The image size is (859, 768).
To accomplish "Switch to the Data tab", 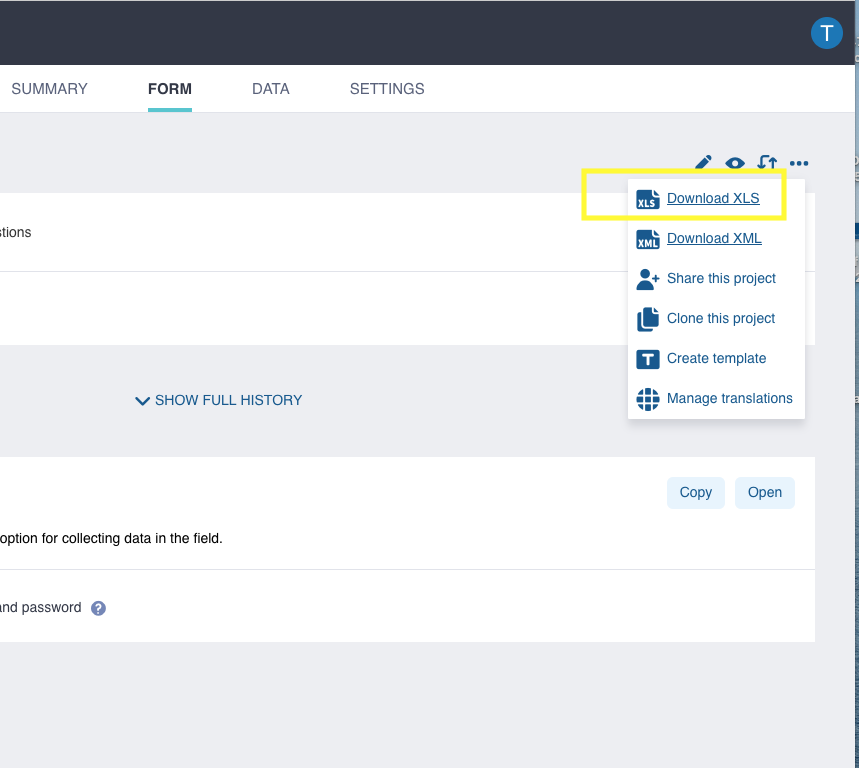I will pyautogui.click(x=270, y=89).
